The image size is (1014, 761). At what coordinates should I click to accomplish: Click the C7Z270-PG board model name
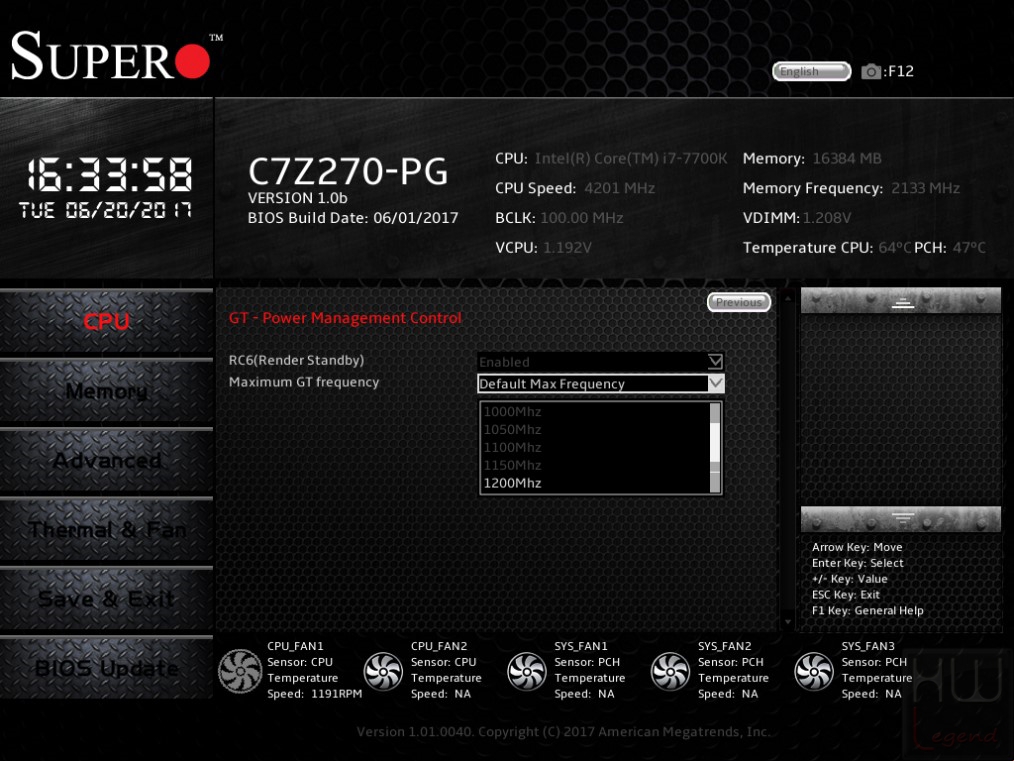coord(348,171)
